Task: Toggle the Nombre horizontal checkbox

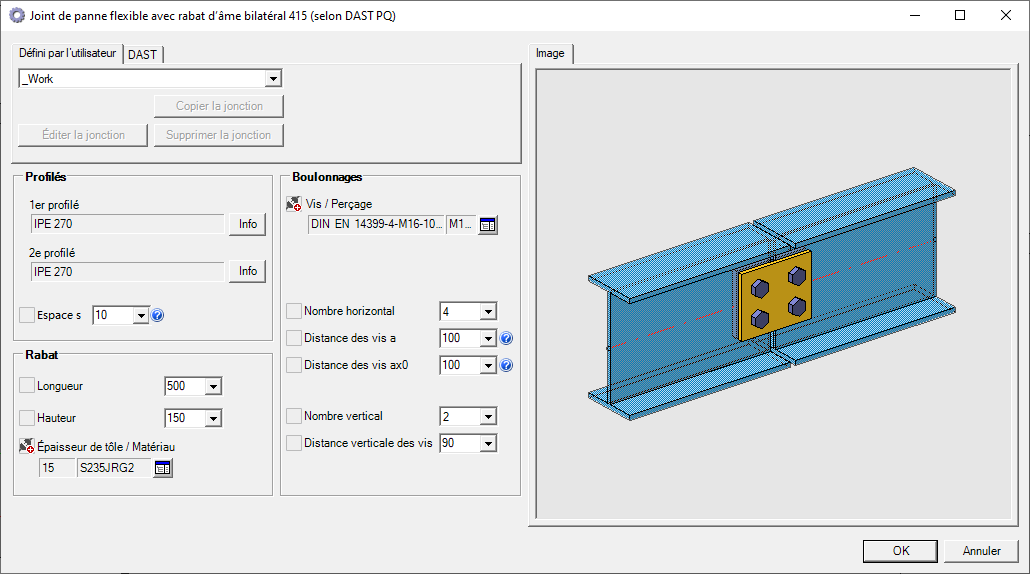Action: click(294, 312)
